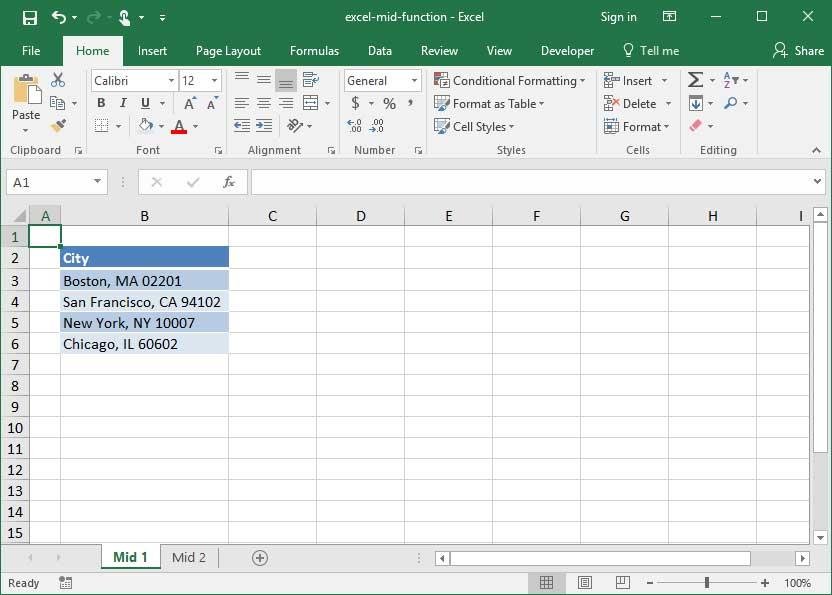
Task: Expand the formula bar chevron
Action: coord(817,182)
